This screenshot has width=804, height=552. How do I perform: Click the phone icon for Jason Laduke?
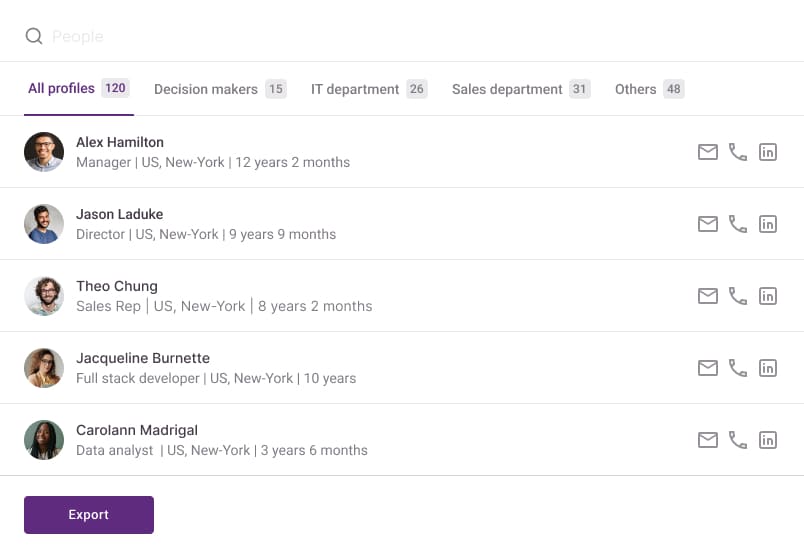click(x=738, y=224)
